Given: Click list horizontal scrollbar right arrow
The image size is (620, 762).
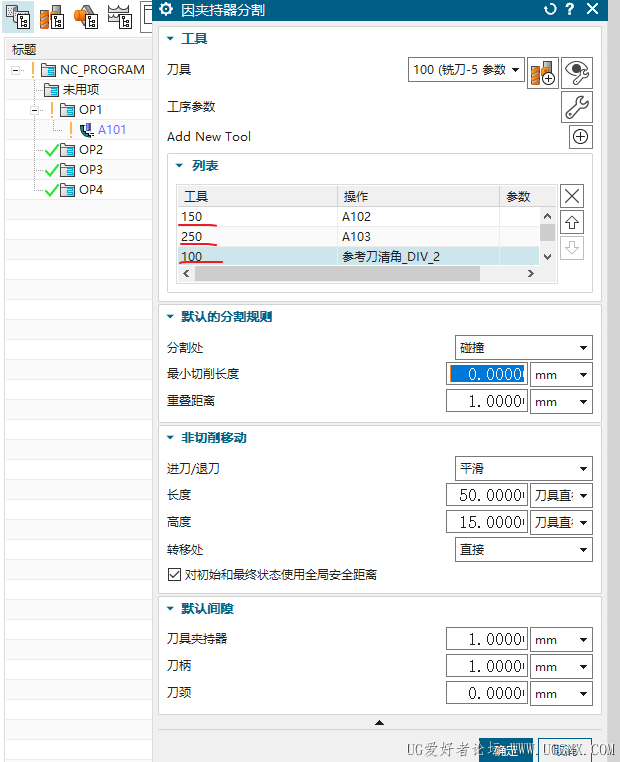Looking at the screenshot, I should pos(531,274).
